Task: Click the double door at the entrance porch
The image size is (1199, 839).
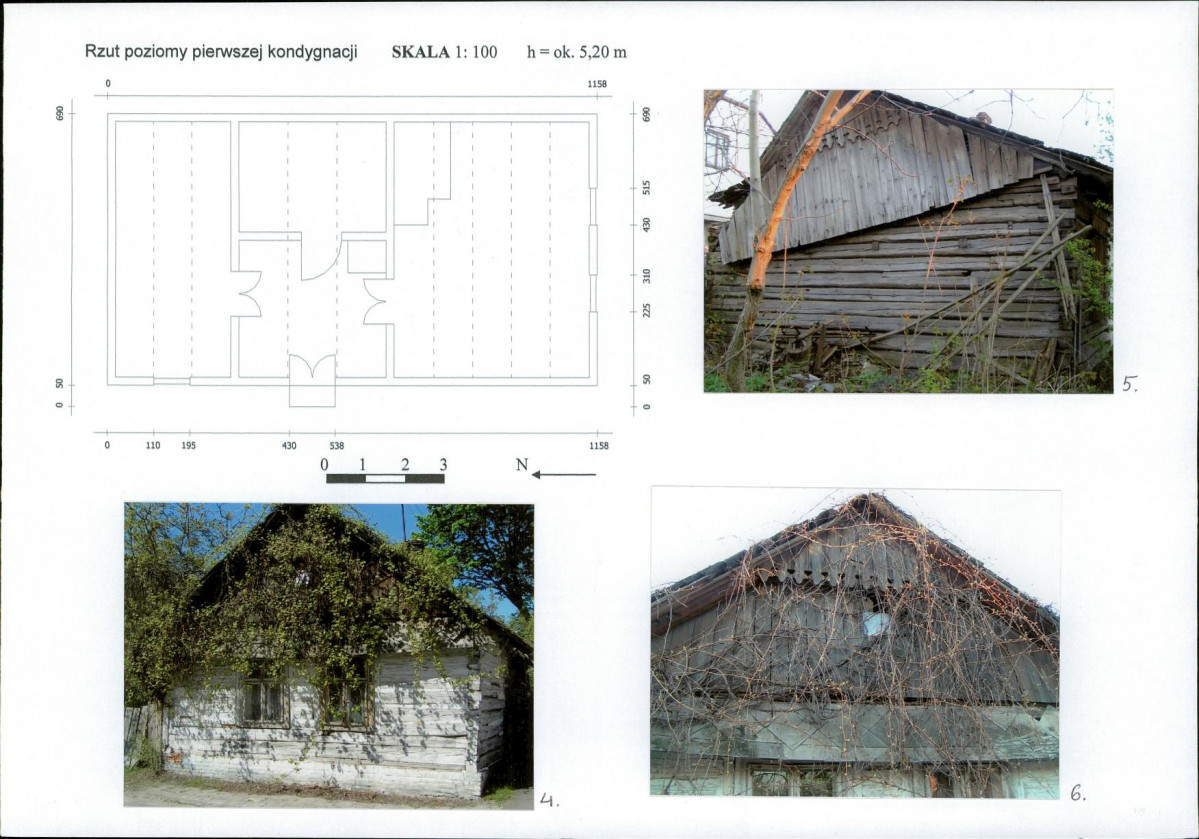Action: [312, 366]
